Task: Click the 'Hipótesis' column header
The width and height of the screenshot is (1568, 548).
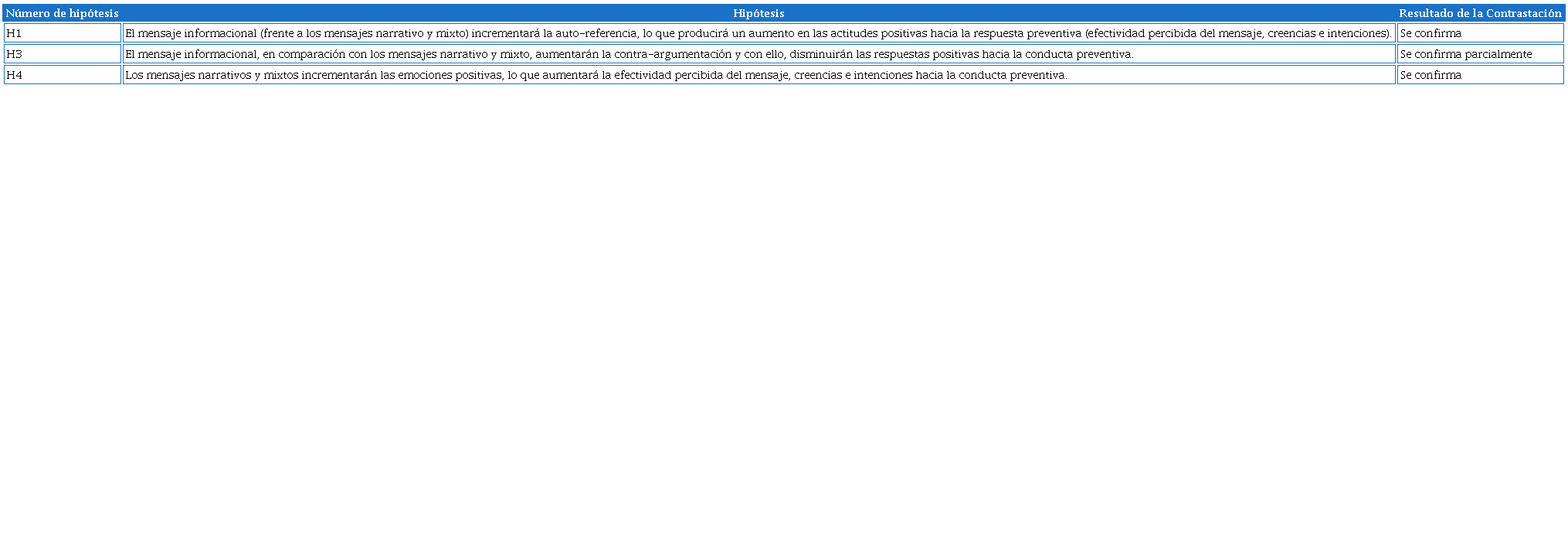Action: [x=759, y=13]
